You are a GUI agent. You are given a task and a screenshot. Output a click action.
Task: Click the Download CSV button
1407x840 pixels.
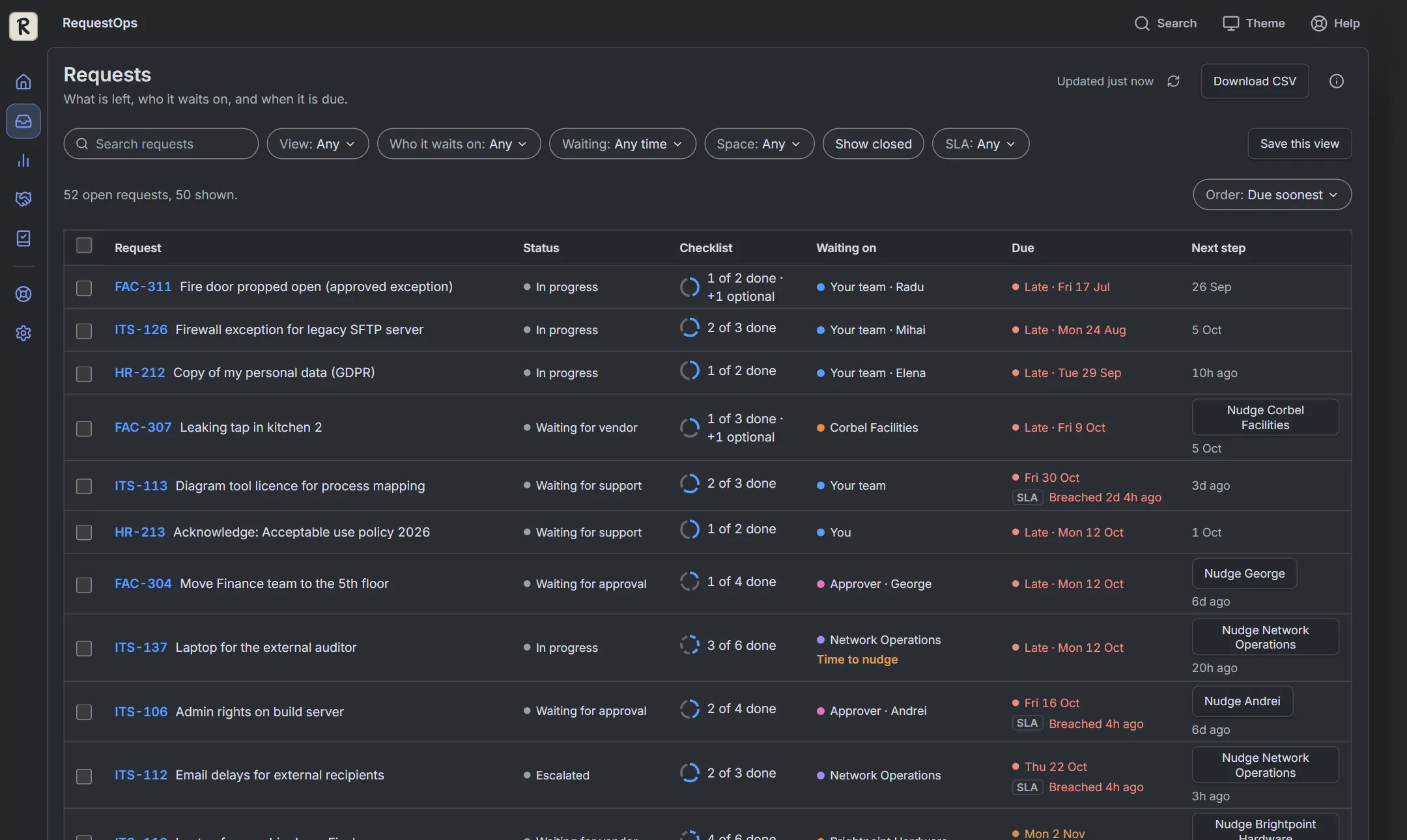tap(1255, 81)
